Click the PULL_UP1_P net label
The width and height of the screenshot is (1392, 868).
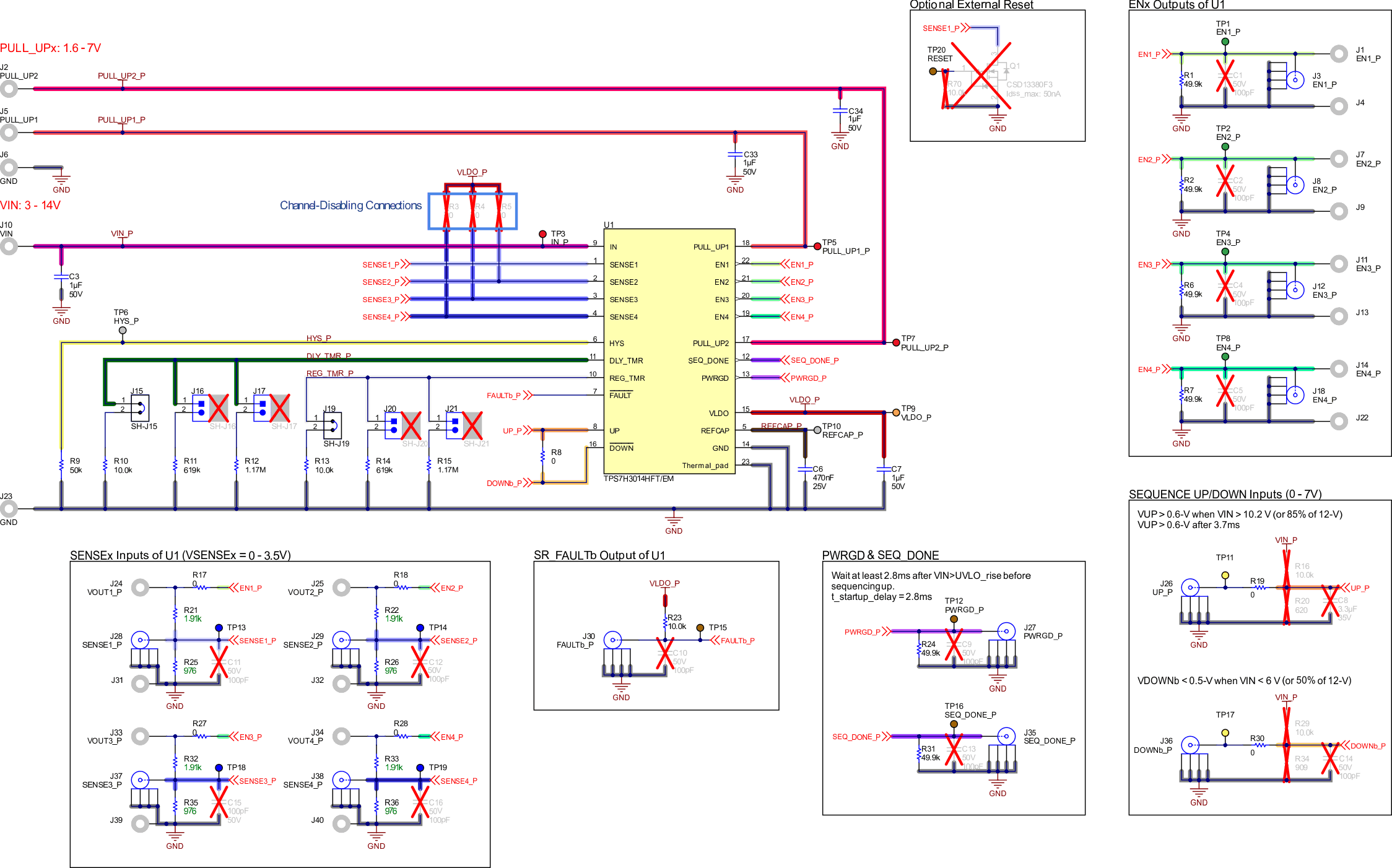pyautogui.click(x=121, y=119)
